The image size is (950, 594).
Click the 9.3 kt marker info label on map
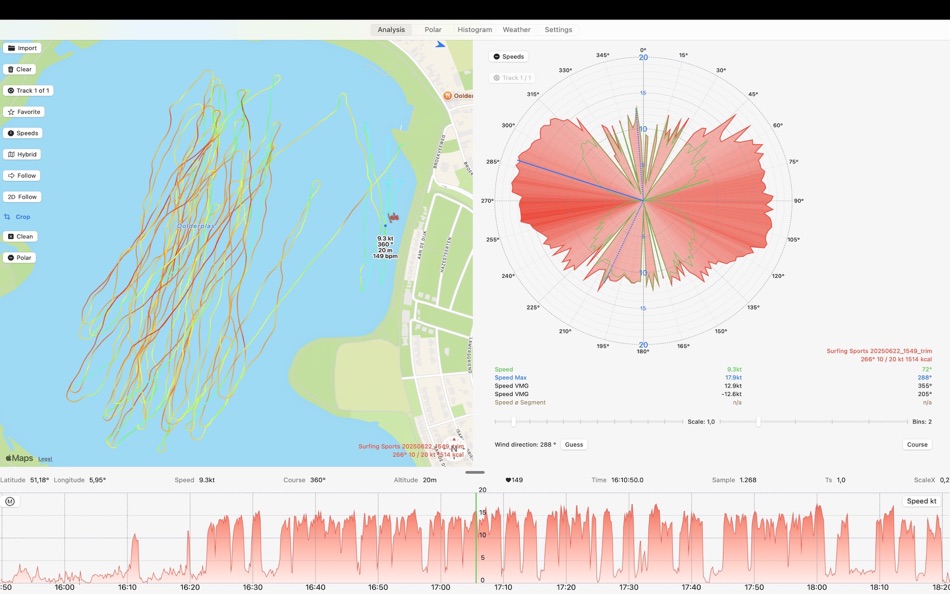tap(385, 247)
